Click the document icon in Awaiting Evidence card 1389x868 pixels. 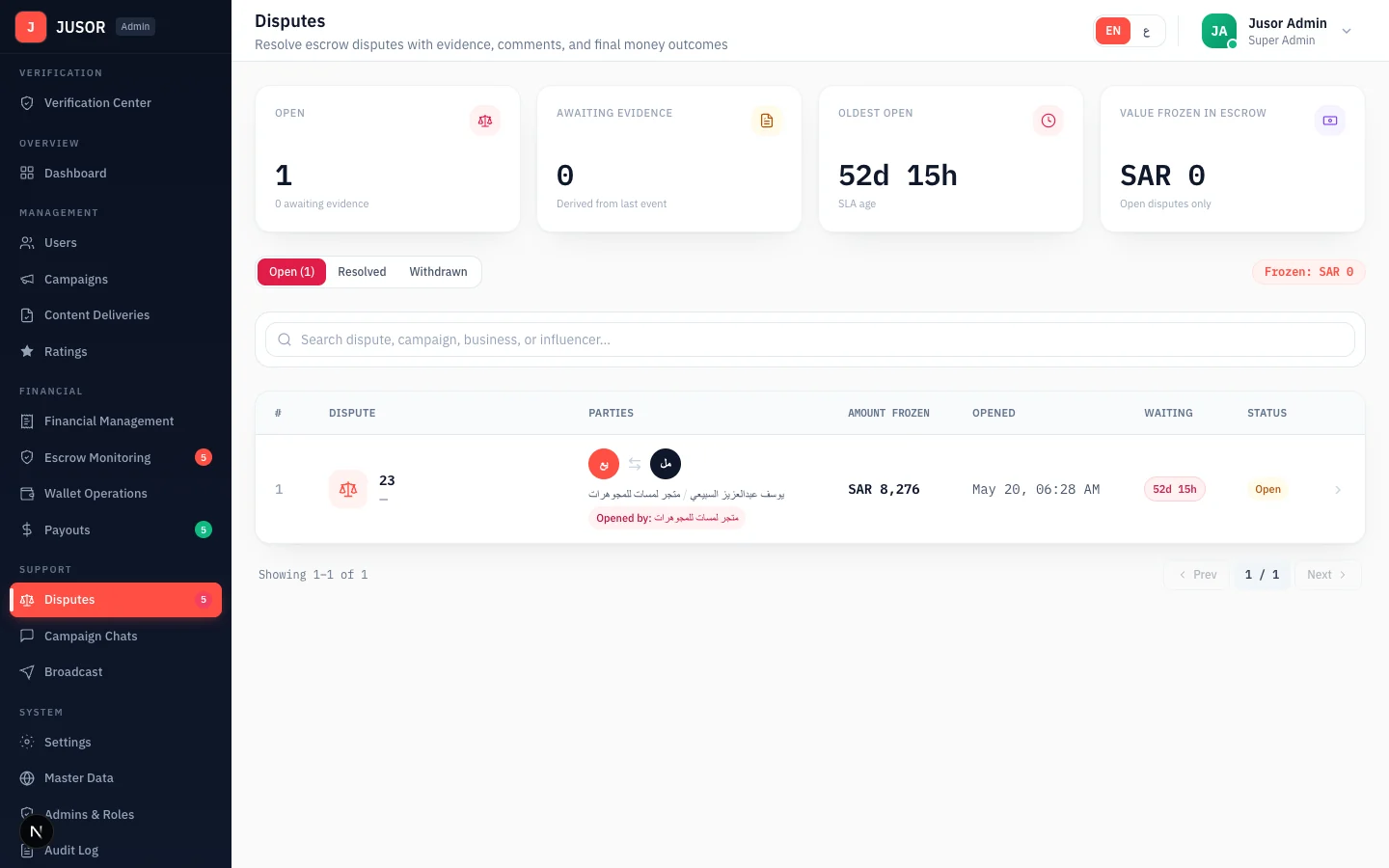pyautogui.click(x=767, y=121)
